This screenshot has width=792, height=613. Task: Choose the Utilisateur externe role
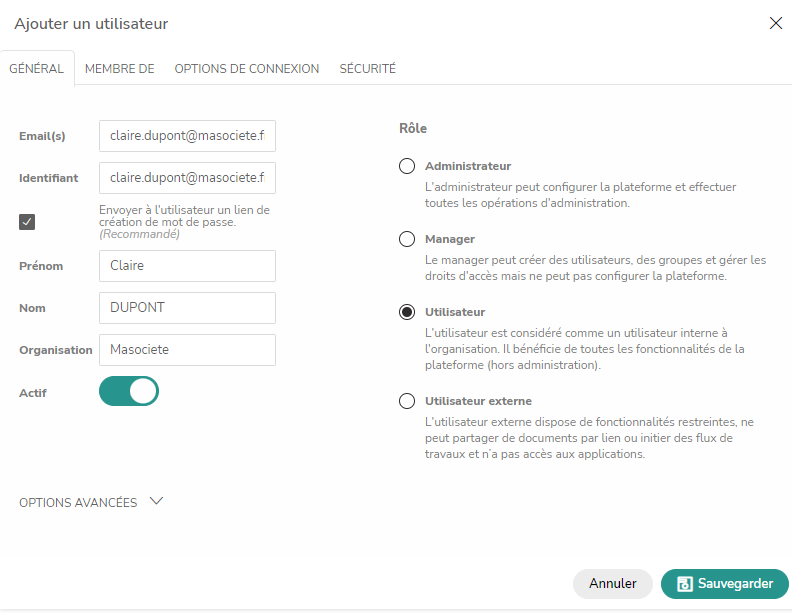point(407,401)
